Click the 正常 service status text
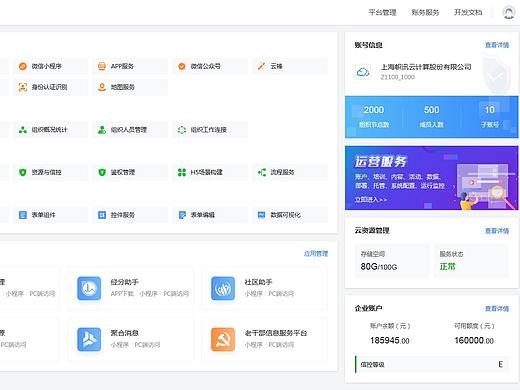 pos(447,267)
